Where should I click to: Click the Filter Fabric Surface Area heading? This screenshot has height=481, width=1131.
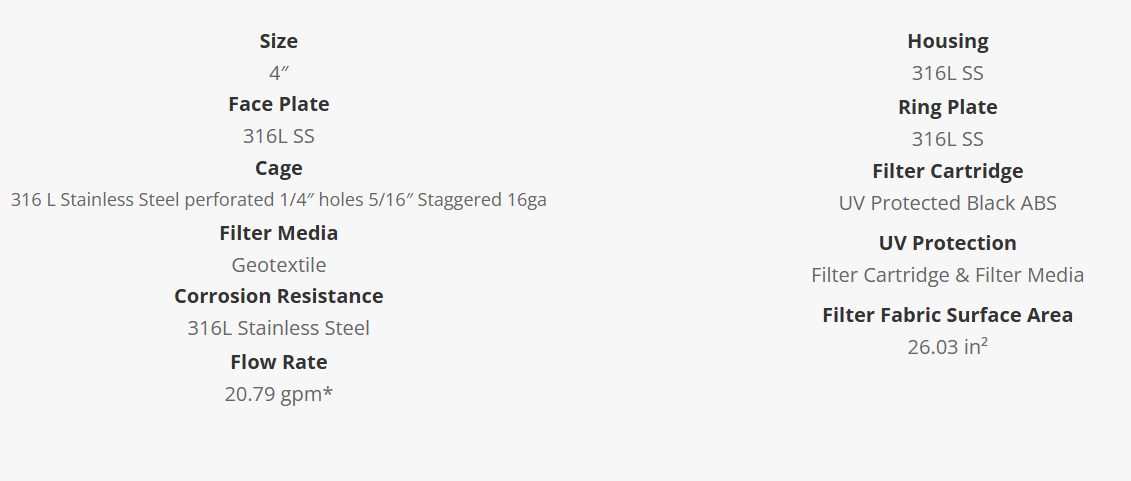click(947, 315)
